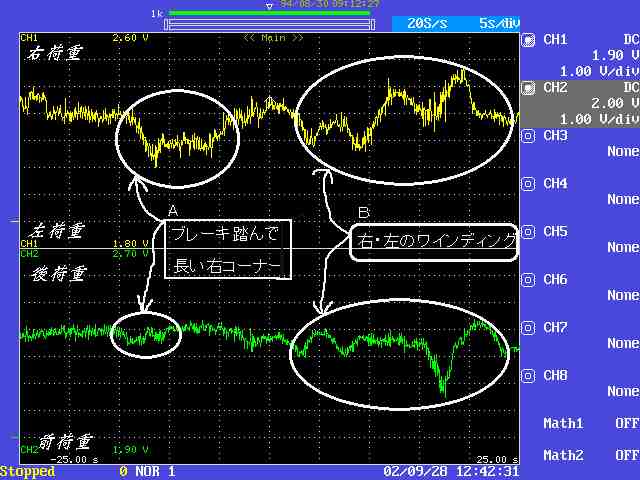Click the NOR trigger mode indicator

point(147,471)
